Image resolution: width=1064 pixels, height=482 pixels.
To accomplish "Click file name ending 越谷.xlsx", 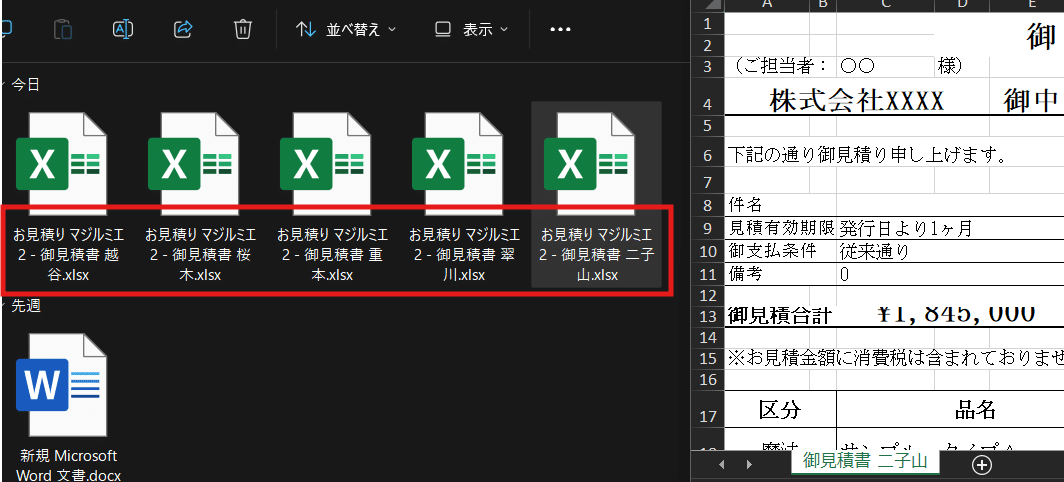I will [69, 255].
